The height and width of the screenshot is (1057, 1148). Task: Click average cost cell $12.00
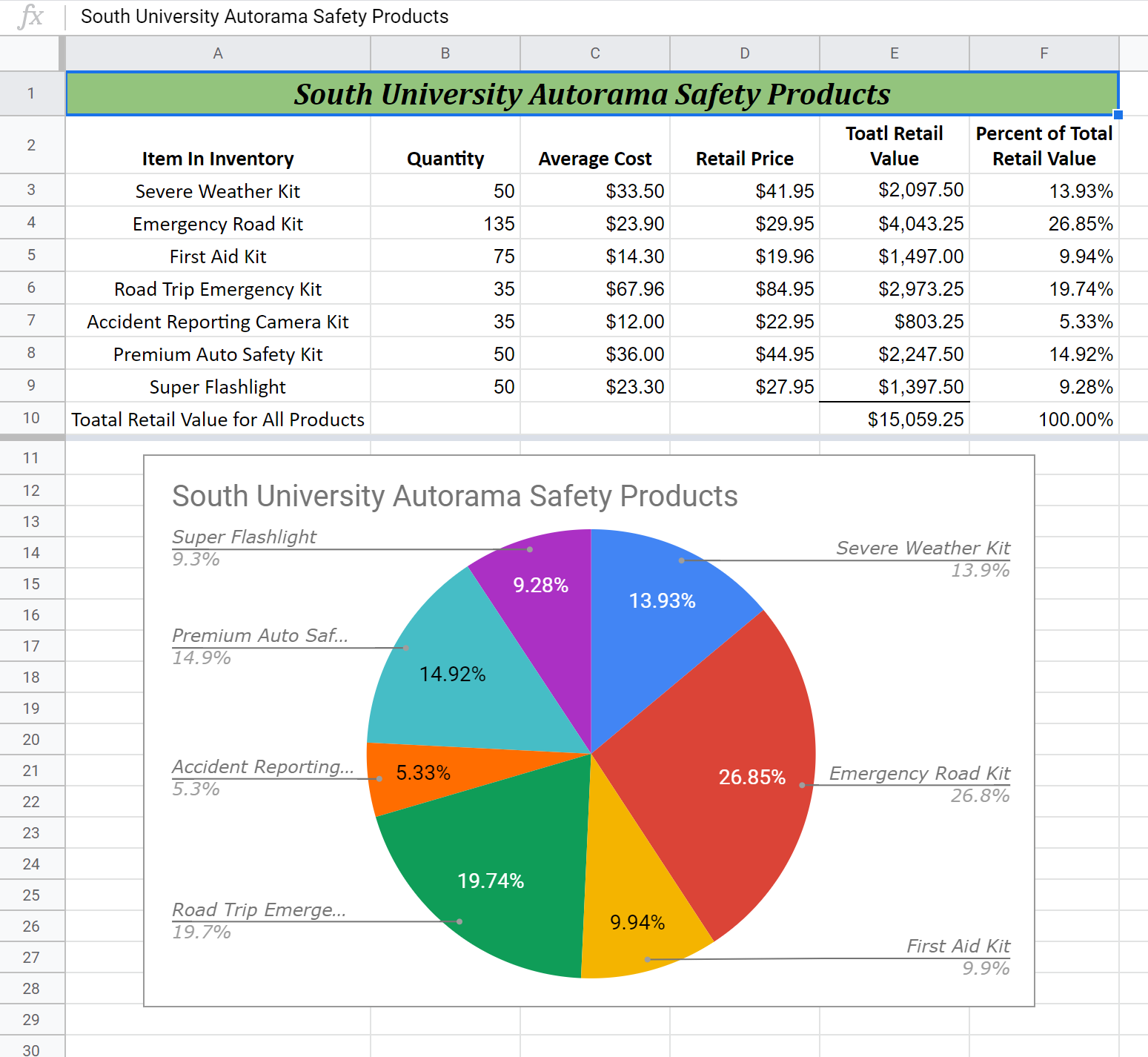tap(595, 321)
